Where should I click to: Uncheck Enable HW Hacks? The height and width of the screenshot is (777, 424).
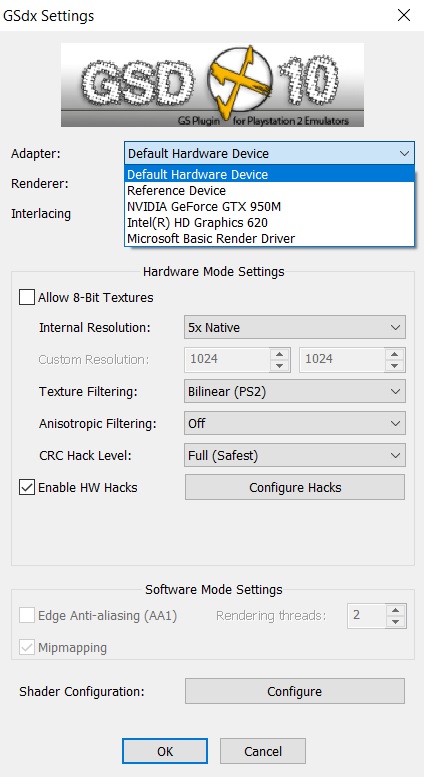point(27,488)
